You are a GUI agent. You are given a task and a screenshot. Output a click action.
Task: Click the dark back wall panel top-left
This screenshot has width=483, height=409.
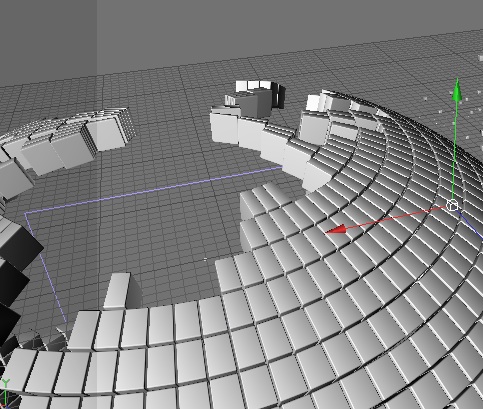[48, 40]
